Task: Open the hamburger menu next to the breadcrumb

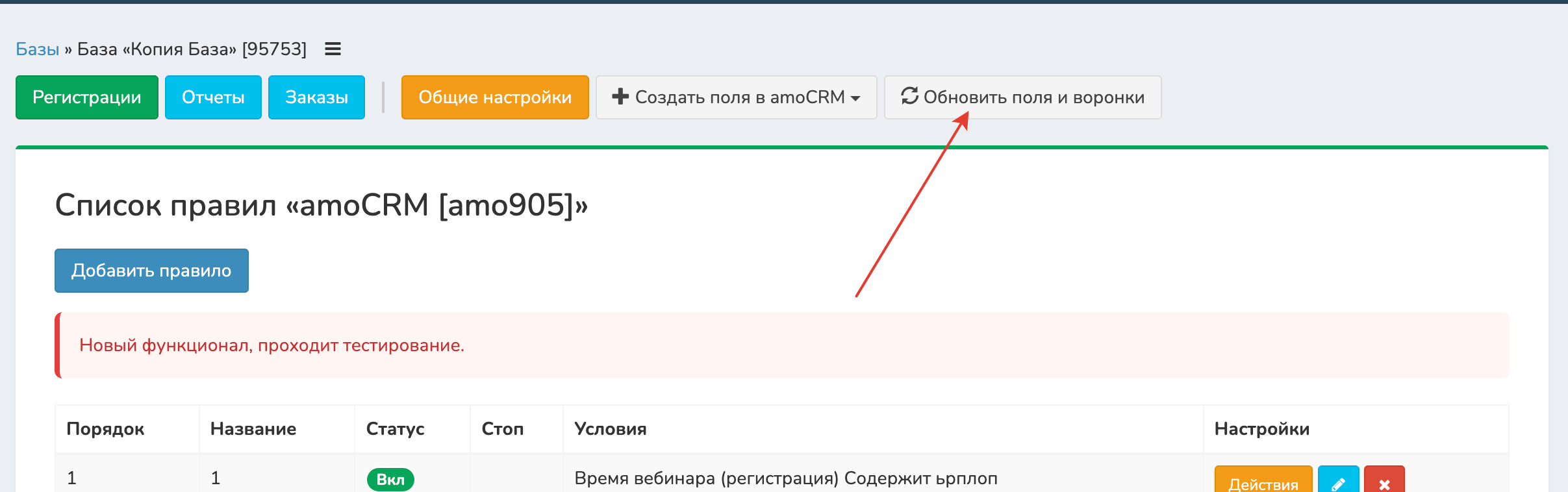Action: [333, 49]
